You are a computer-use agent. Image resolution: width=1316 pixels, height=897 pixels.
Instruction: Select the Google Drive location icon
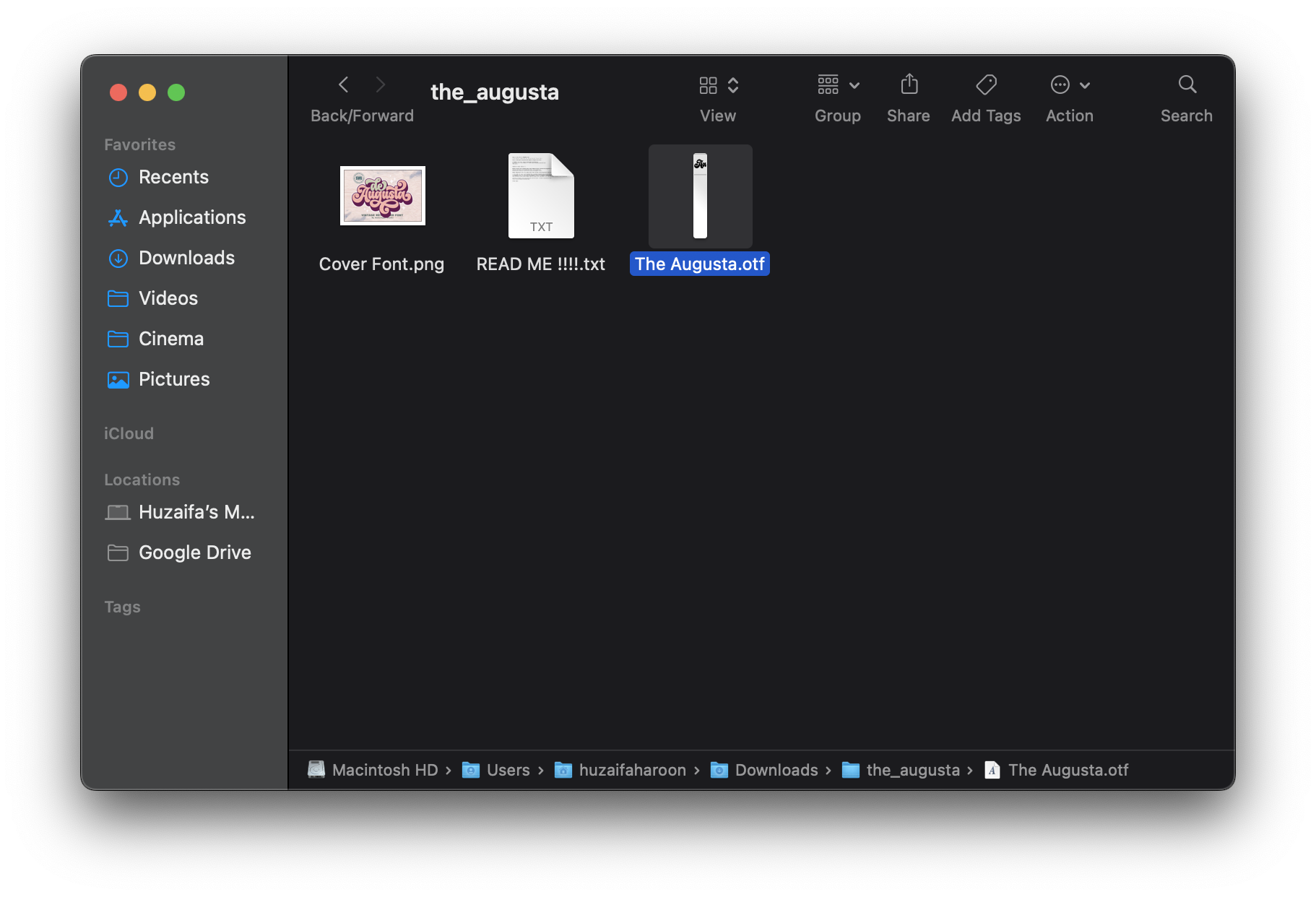116,552
